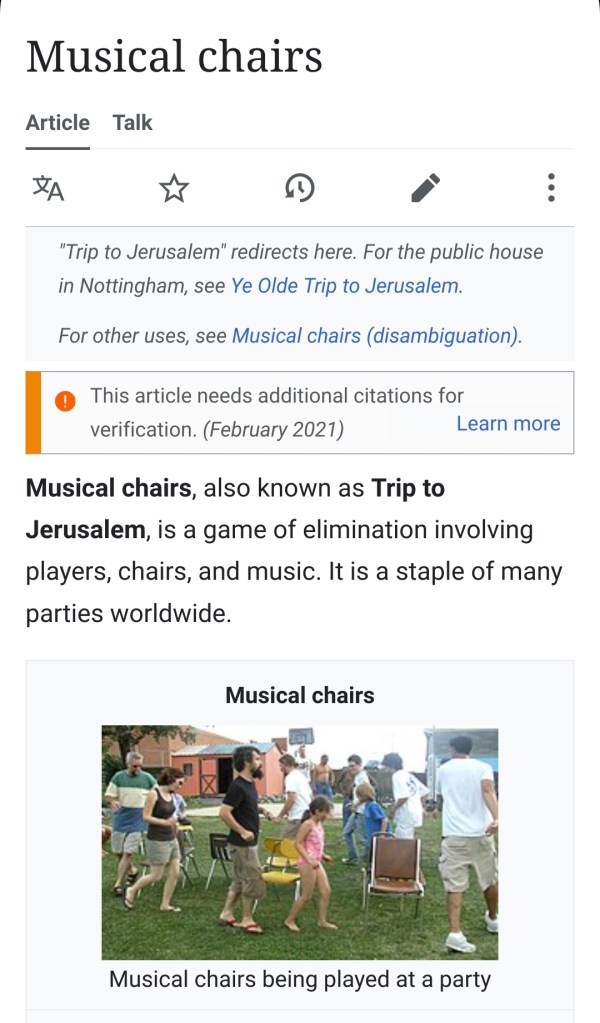The height and width of the screenshot is (1023, 600).
Task: Click the February 2021 date text
Action: coord(273,430)
